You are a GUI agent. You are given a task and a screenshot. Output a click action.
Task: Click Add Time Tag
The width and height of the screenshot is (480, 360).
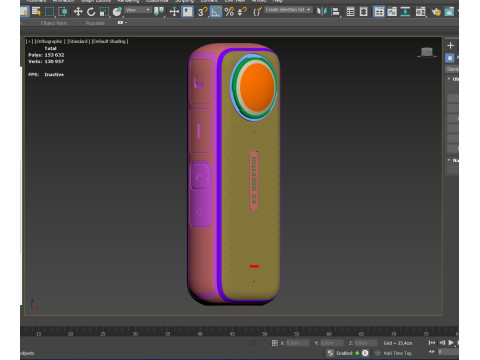(x=397, y=353)
